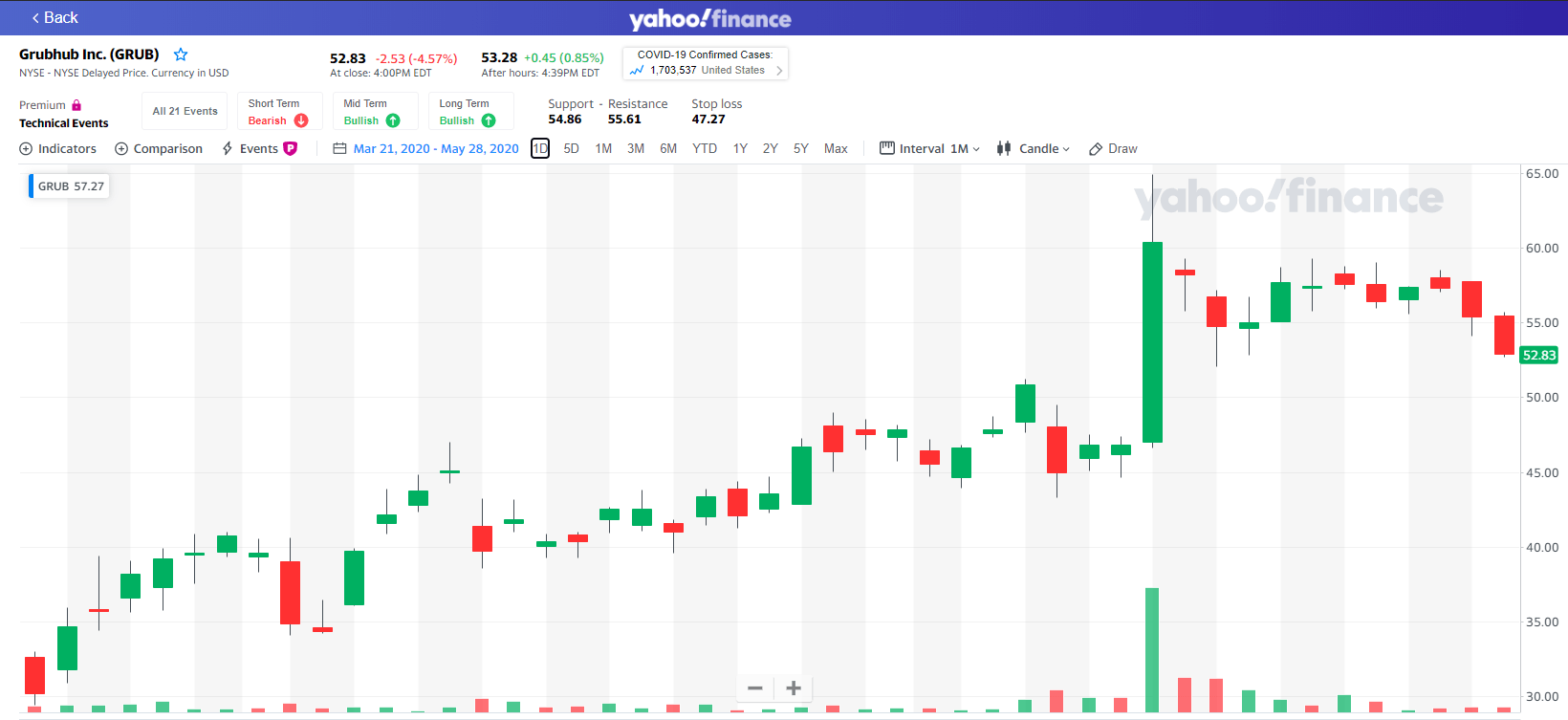Image resolution: width=1568 pixels, height=720 pixels.
Task: Click the COVID-19 trend chart icon
Action: pos(637,70)
